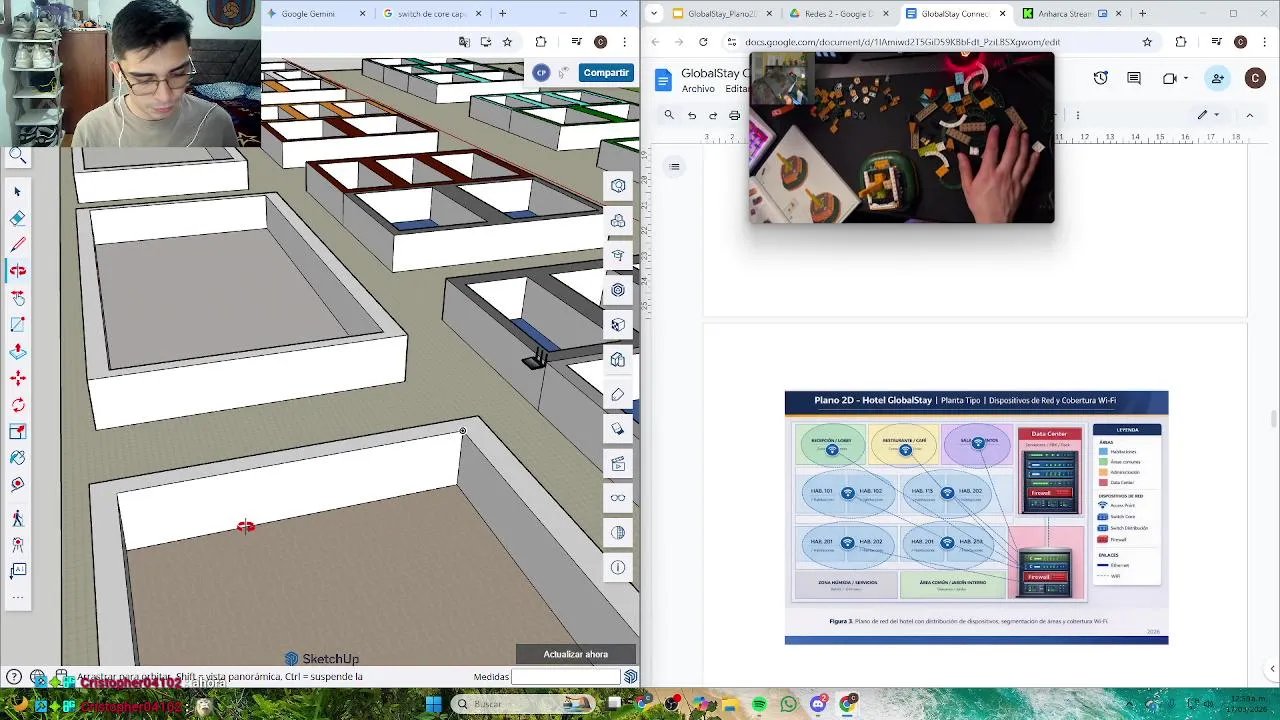Open the Components panel
The height and width of the screenshot is (720, 1280).
(618, 290)
